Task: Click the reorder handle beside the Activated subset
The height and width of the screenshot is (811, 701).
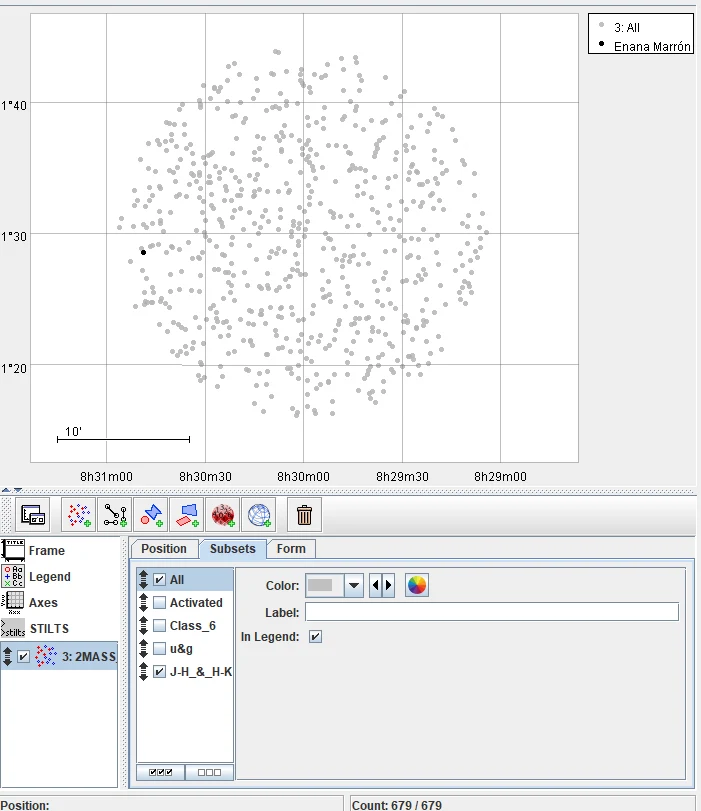Action: 143,603
